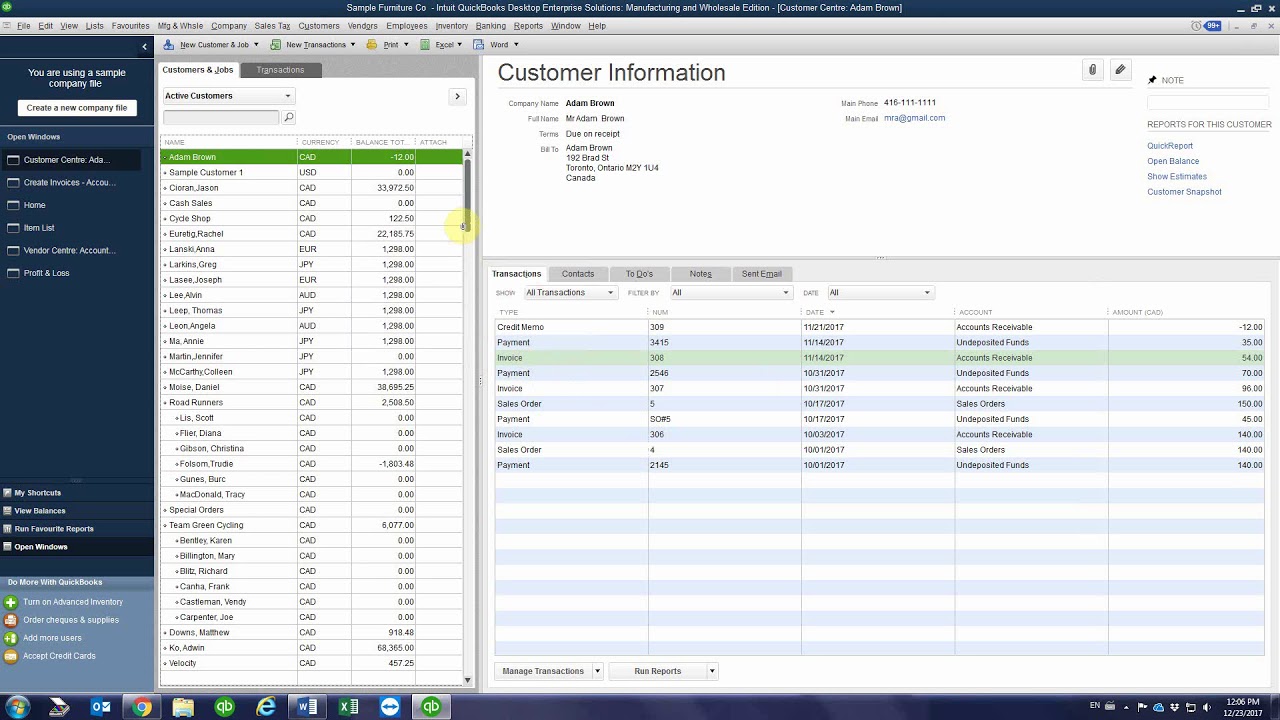The width and height of the screenshot is (1280, 720).
Task: Select the Credit Memo 309 transaction row
Action: (879, 327)
